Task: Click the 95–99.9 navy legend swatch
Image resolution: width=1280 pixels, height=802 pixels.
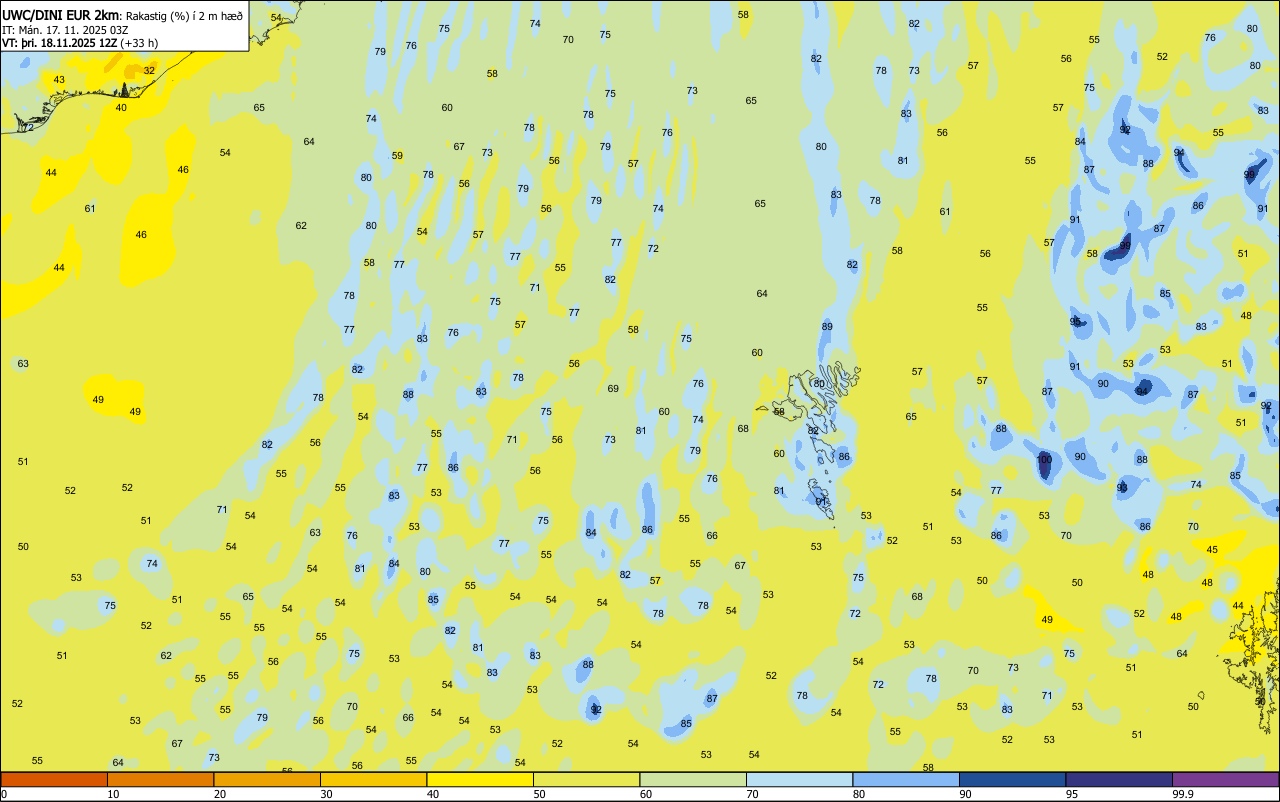Action: pyautogui.click(x=1119, y=779)
